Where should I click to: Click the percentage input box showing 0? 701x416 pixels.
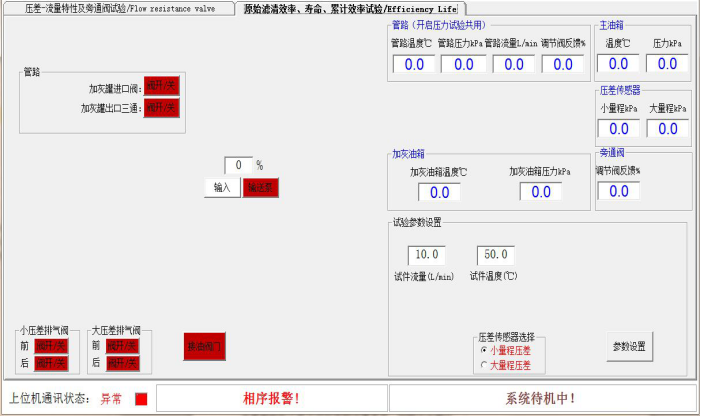238,165
